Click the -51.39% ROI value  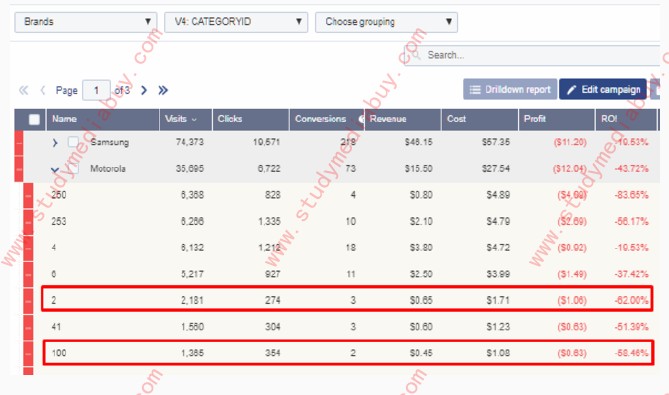(x=631, y=327)
